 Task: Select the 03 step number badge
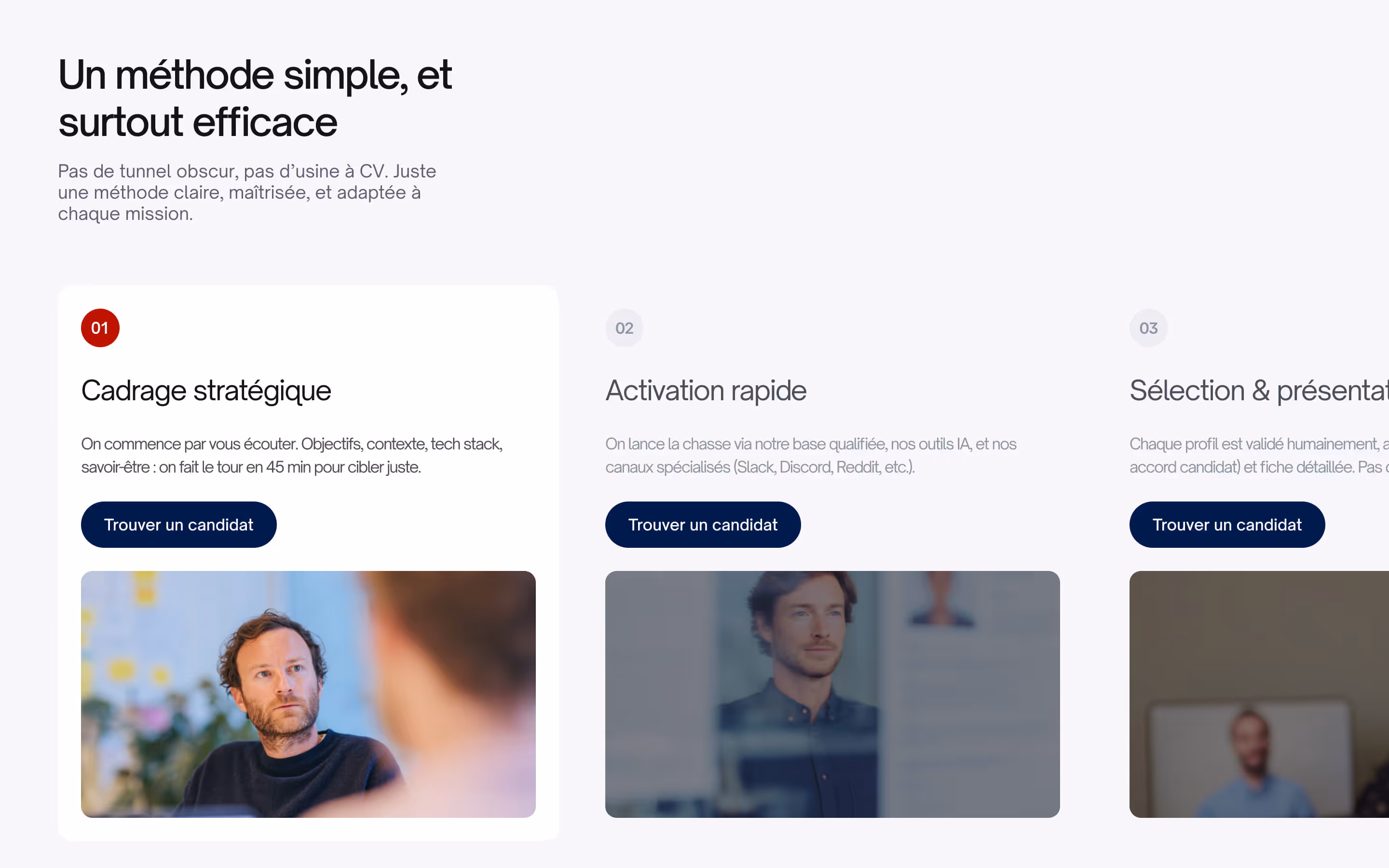[x=1148, y=328]
